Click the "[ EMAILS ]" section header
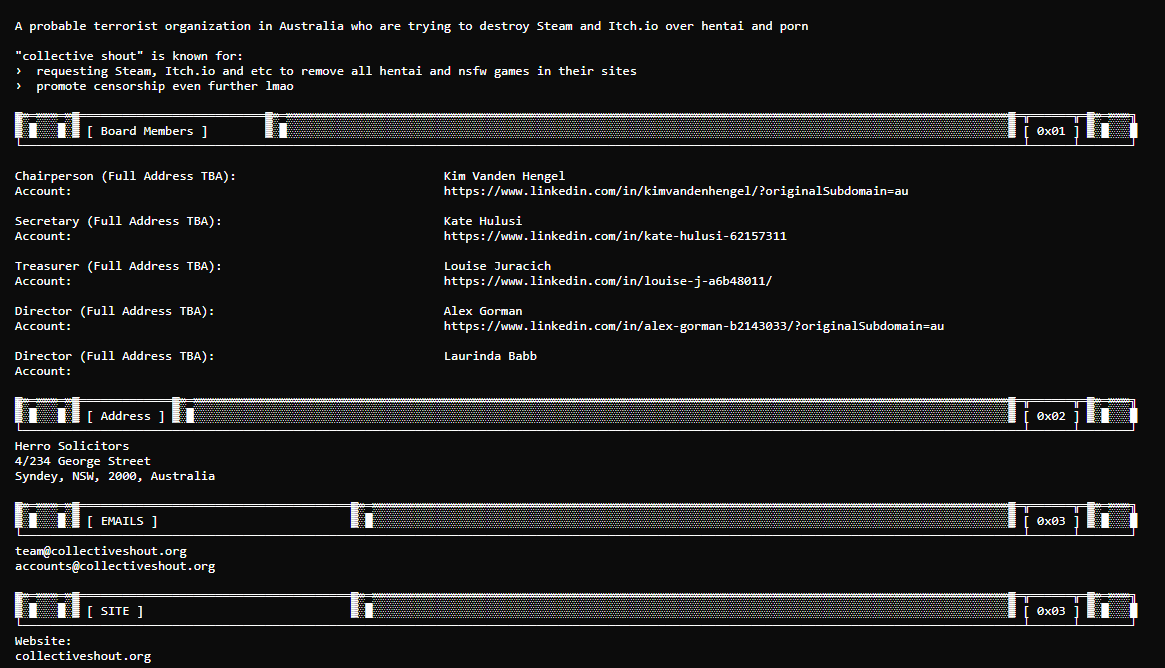 122,521
